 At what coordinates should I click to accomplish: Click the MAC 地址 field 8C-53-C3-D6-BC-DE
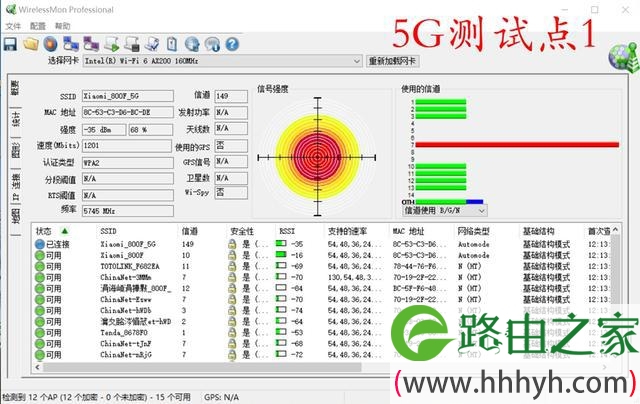tap(128, 113)
